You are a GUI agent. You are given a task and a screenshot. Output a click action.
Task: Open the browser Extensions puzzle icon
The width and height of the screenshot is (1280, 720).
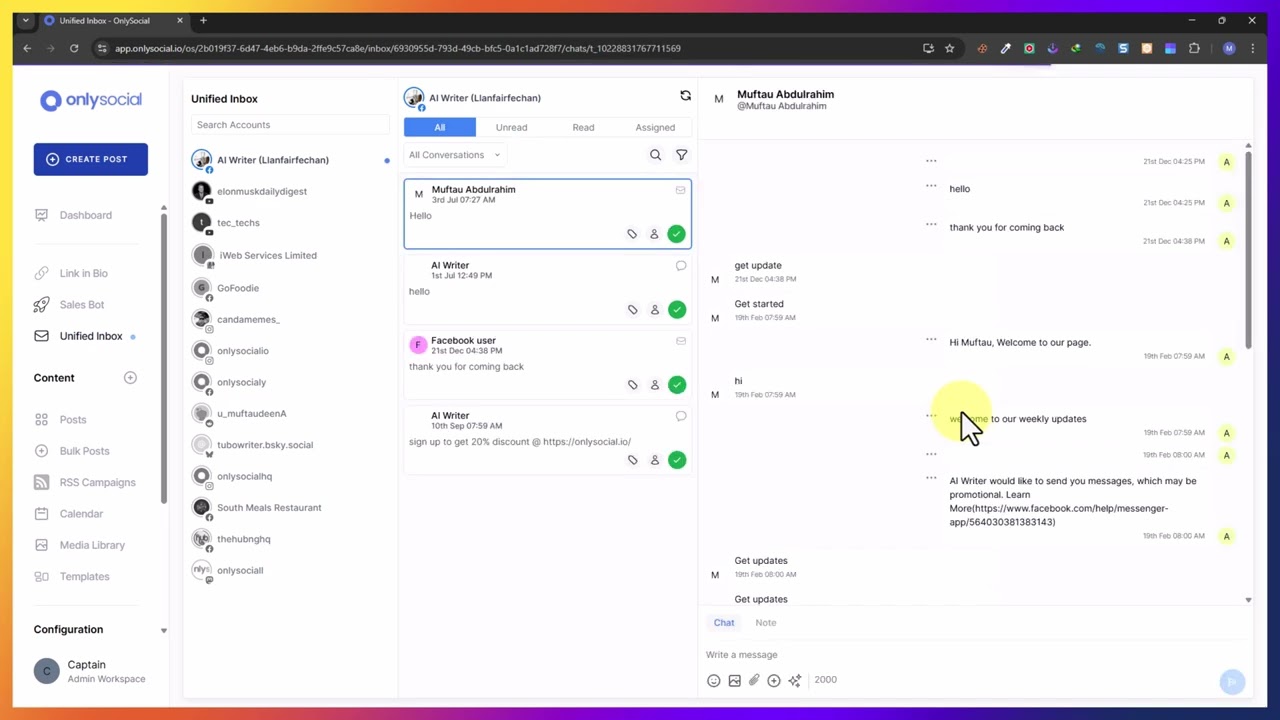pos(1194,48)
